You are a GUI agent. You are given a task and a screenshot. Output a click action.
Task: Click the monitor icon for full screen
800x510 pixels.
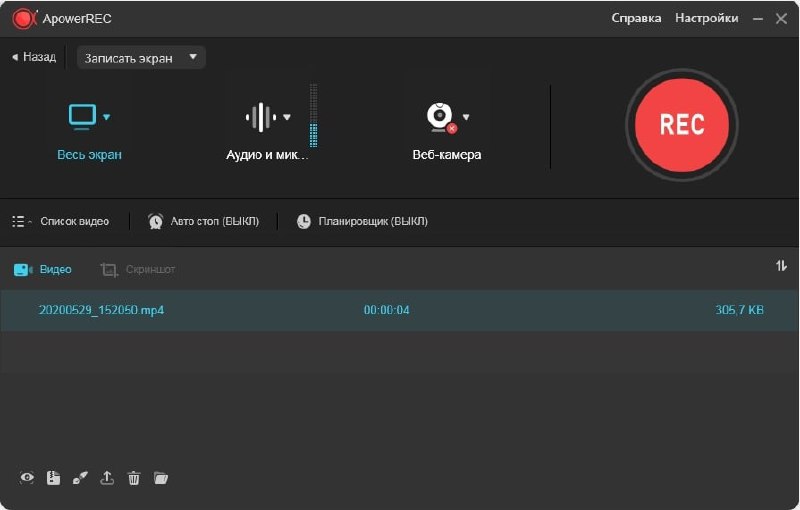coord(82,117)
